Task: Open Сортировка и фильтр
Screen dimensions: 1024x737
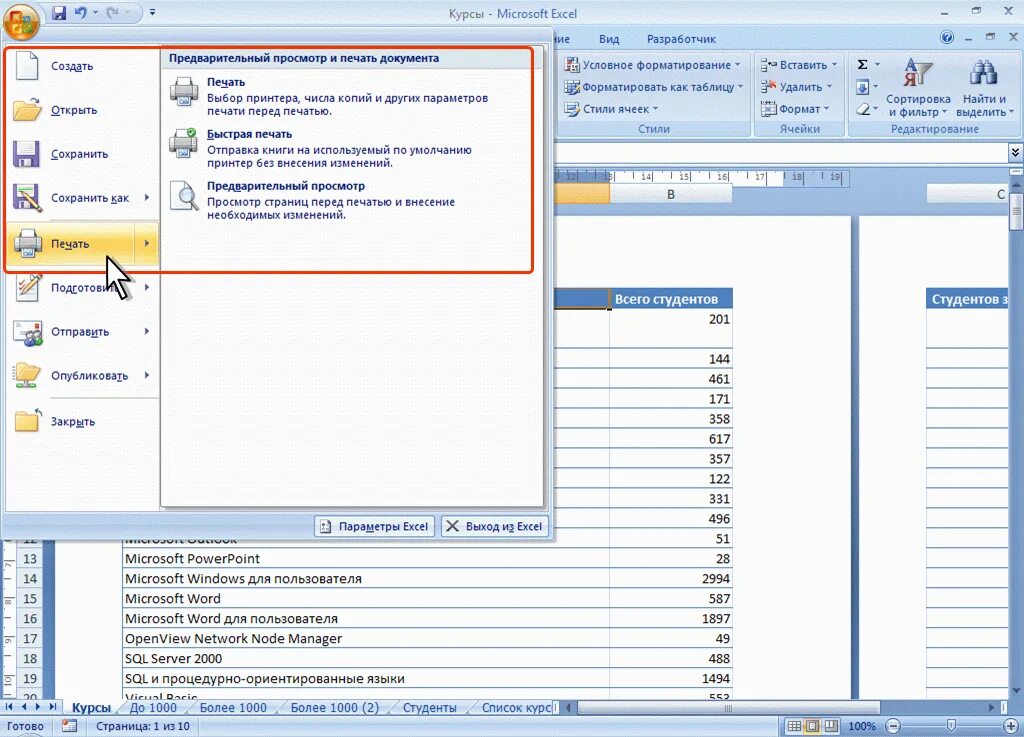Action: coord(918,87)
